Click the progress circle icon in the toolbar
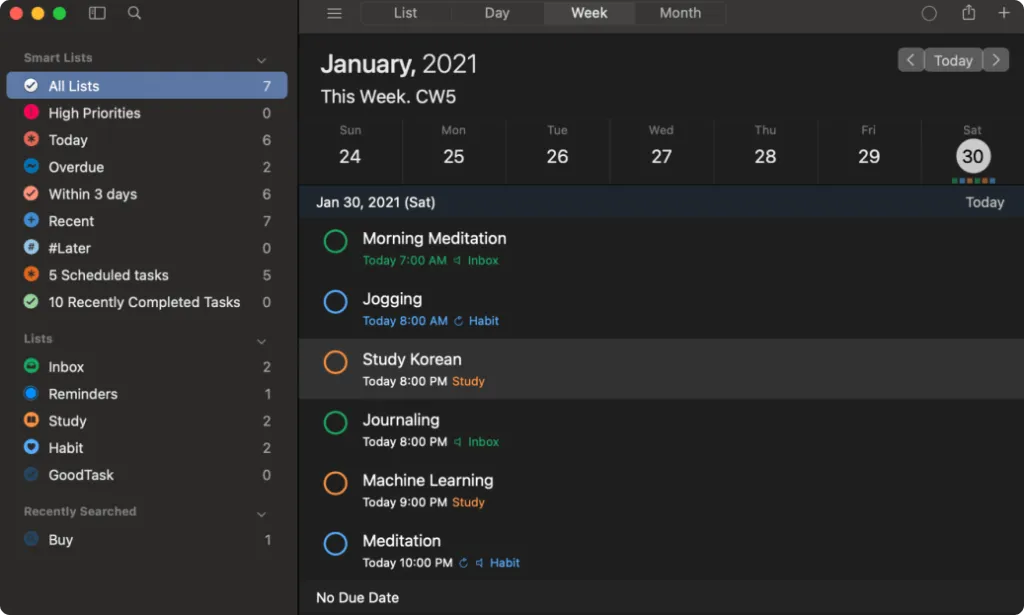Viewport: 1024px width, 615px height. 929,13
